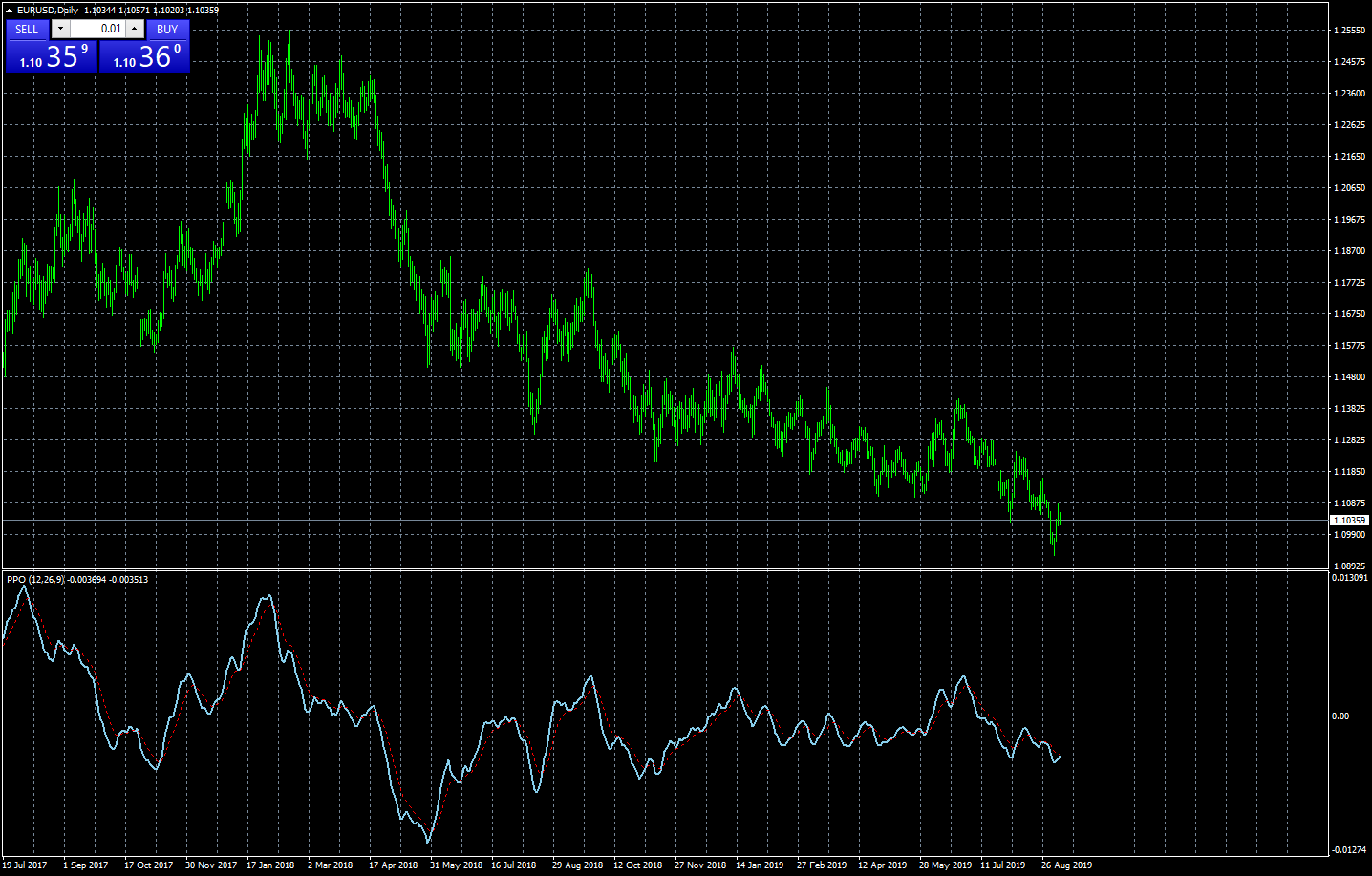Click the EURUSD,Daily chart title text
1372x876 pixels.
[x=48, y=11]
